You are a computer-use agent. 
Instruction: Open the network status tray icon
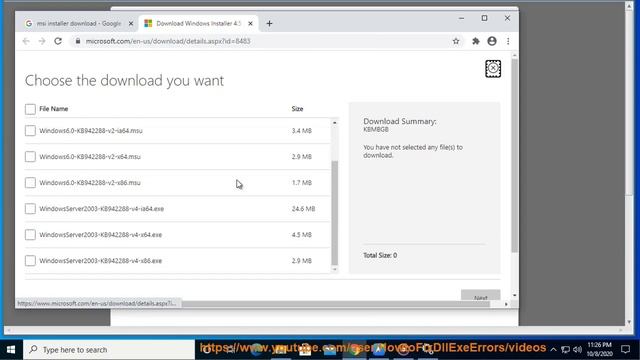click(x=565, y=349)
